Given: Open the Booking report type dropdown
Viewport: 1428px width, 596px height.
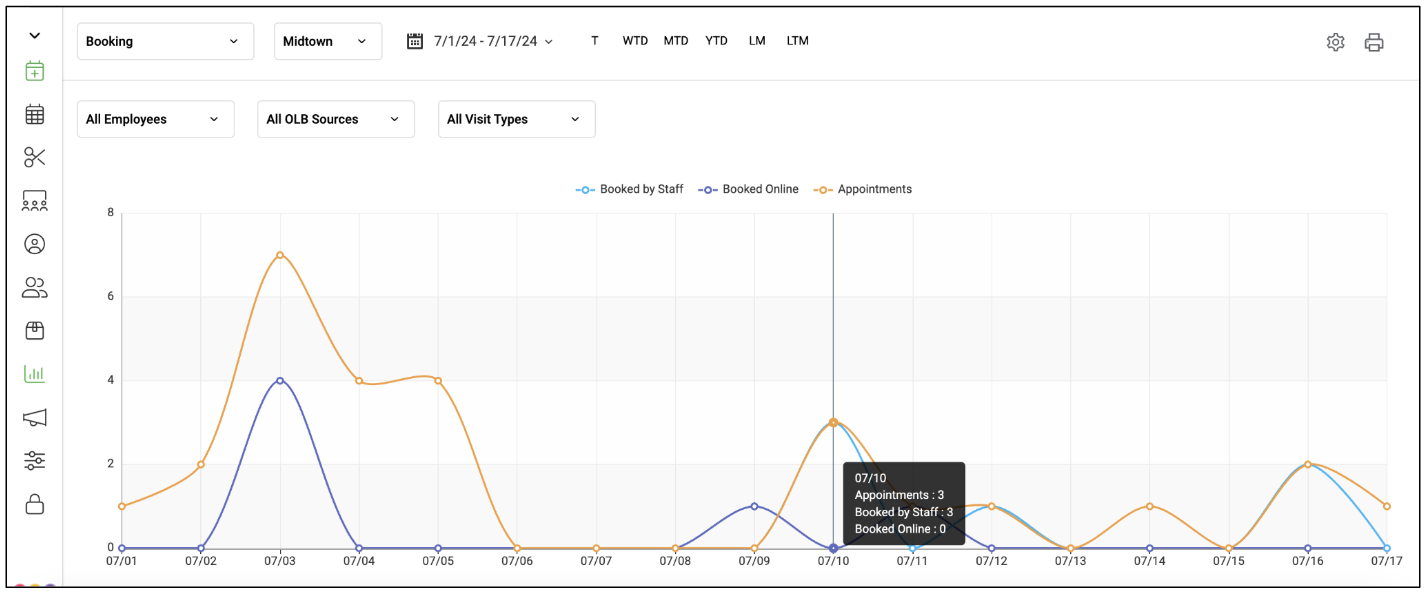Looking at the screenshot, I should [x=165, y=41].
